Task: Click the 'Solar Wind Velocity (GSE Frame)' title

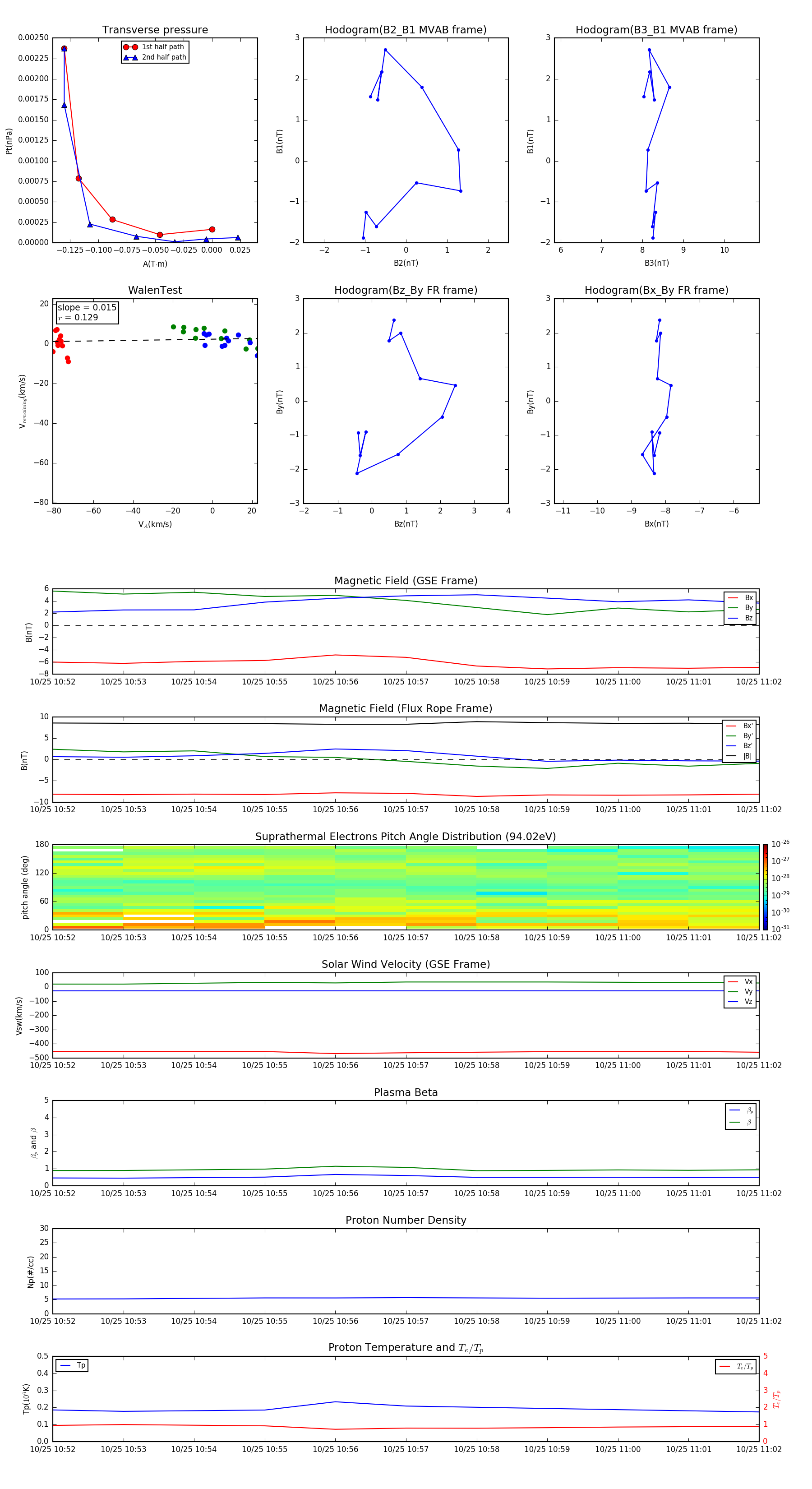Action: pos(406,964)
